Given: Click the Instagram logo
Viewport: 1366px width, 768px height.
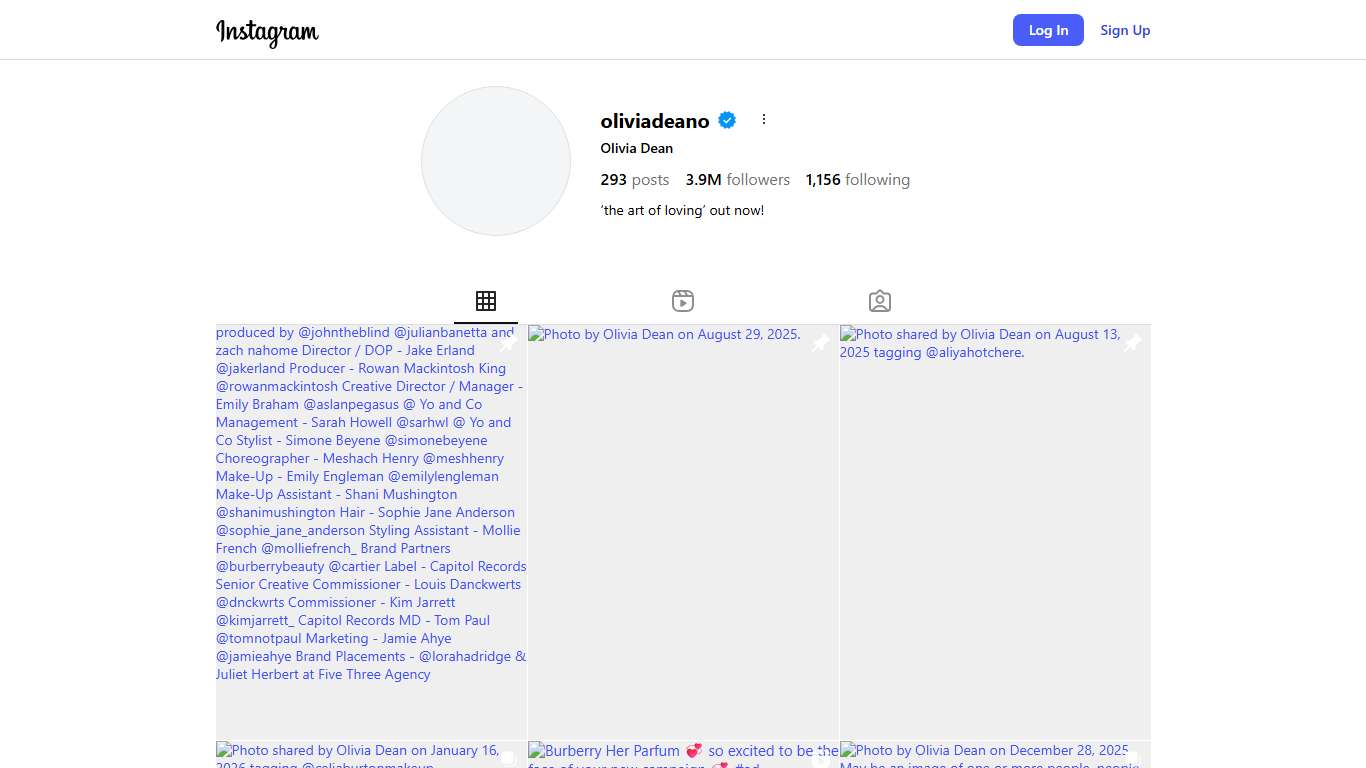Looking at the screenshot, I should tap(267, 31).
